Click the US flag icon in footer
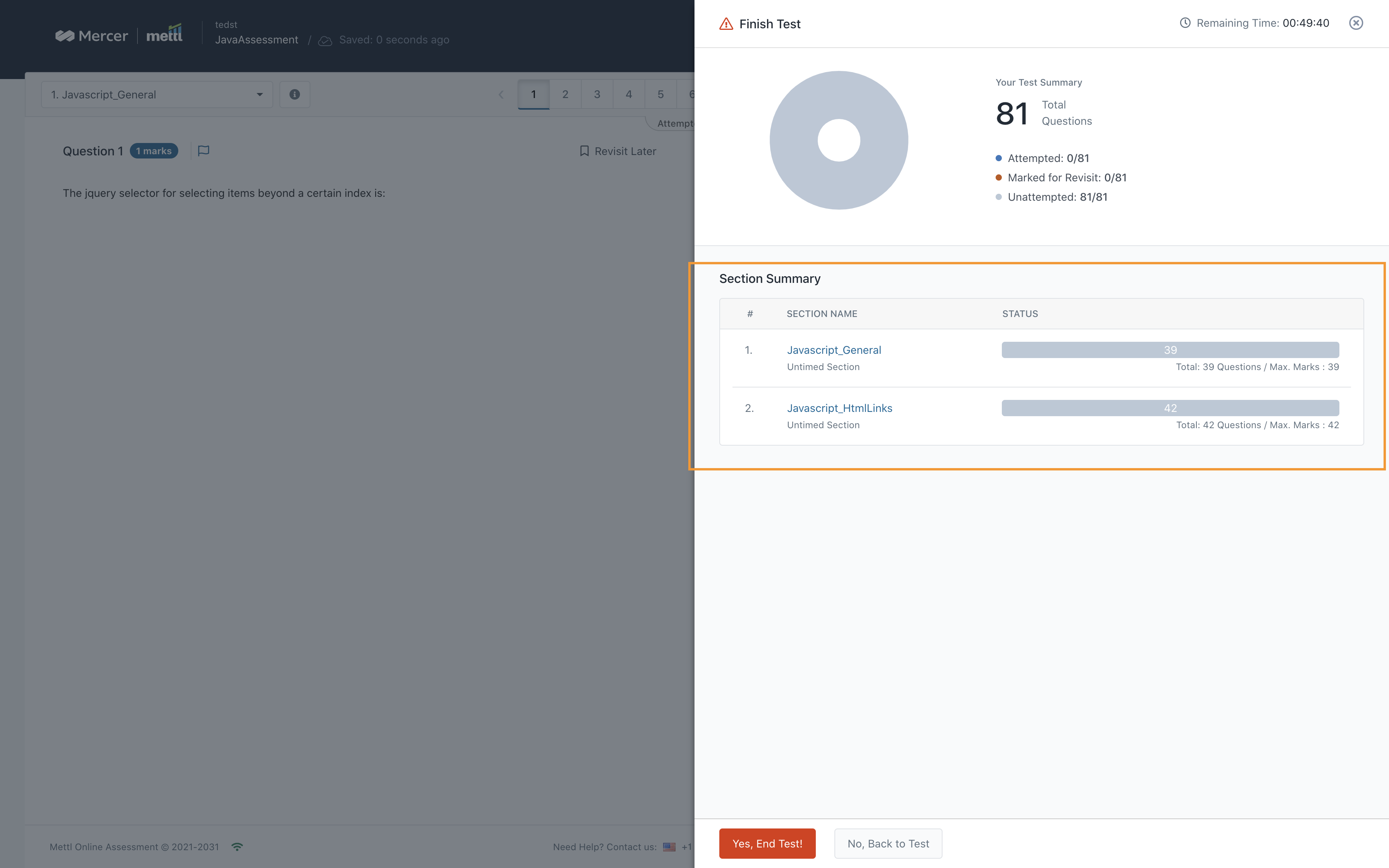This screenshot has height=868, width=1389. click(x=669, y=847)
